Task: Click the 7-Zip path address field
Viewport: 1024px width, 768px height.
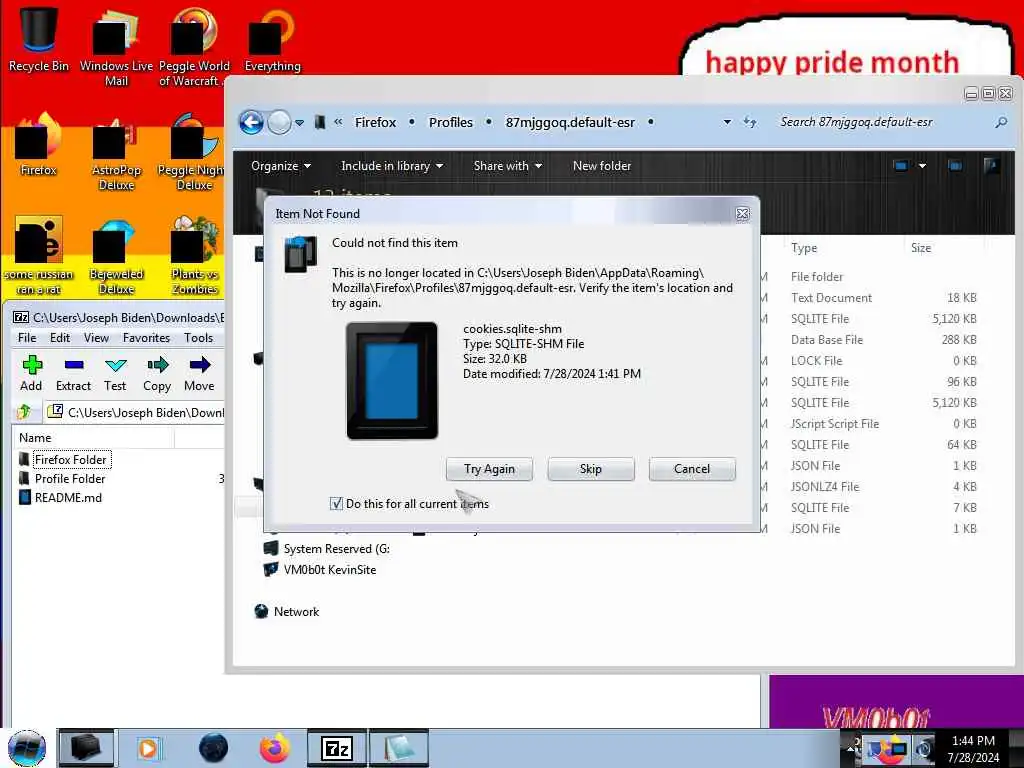Action: pyautogui.click(x=136, y=412)
